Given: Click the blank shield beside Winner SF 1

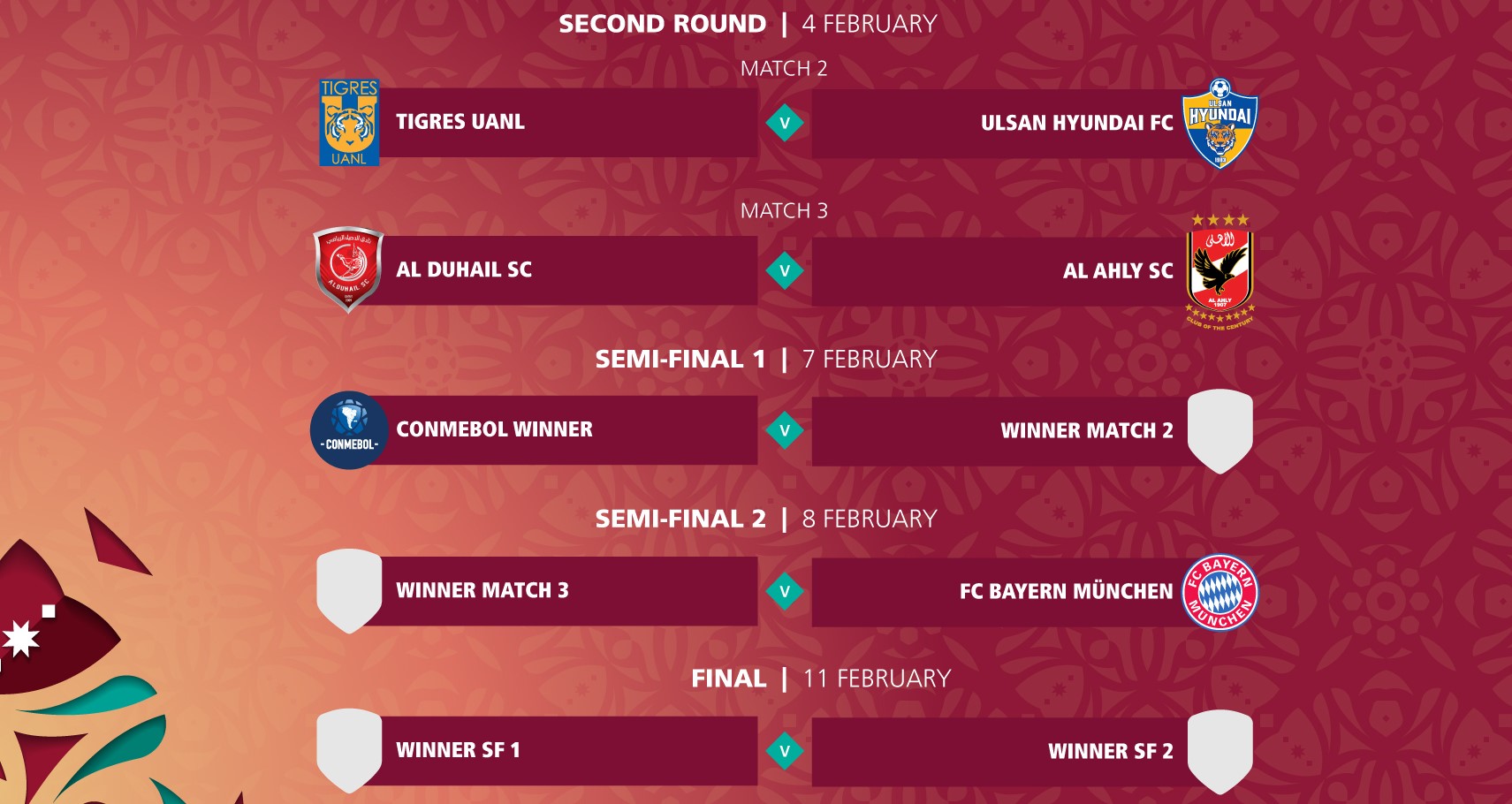Looking at the screenshot, I should coord(349,750).
